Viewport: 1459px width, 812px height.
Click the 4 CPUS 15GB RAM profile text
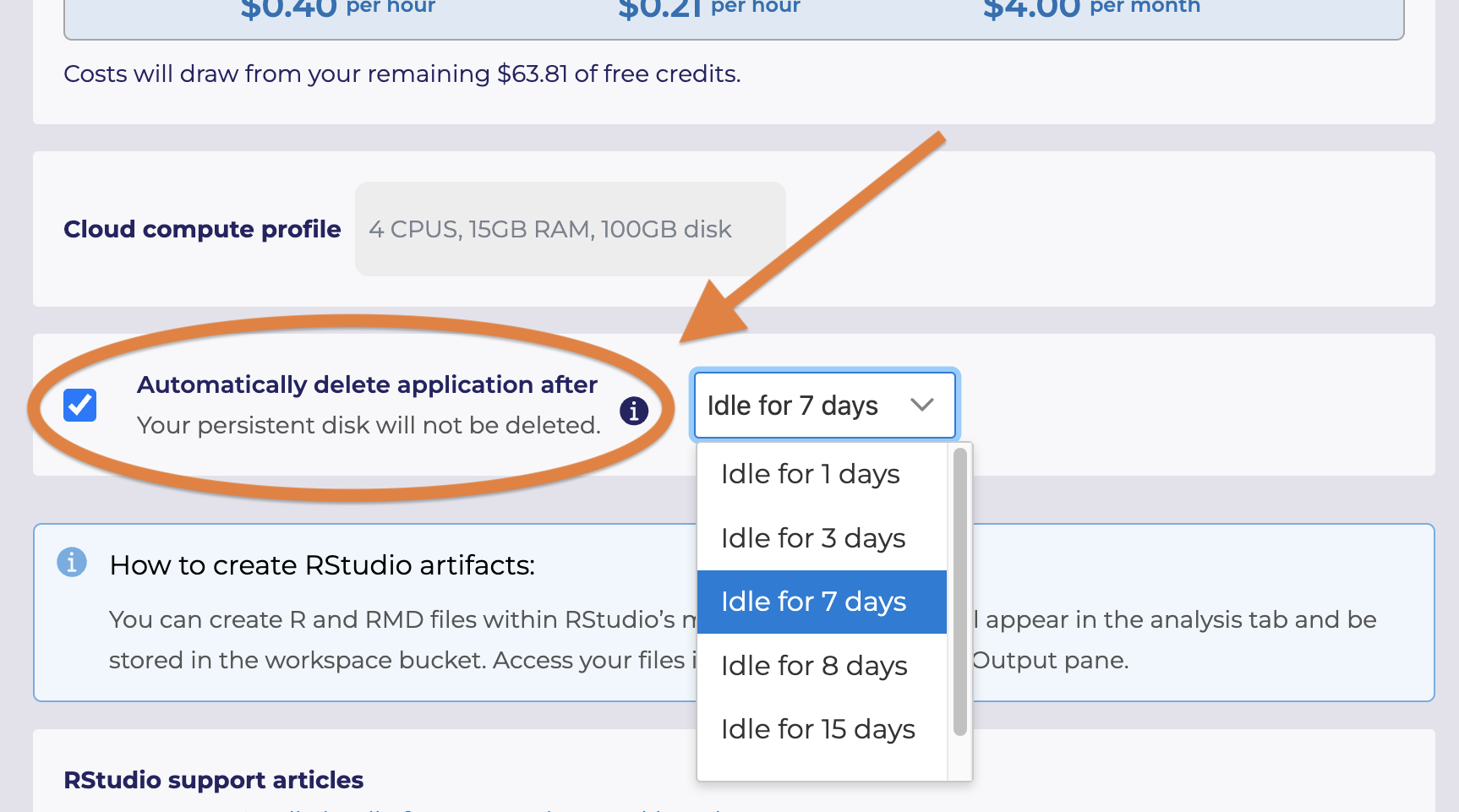[x=549, y=229]
